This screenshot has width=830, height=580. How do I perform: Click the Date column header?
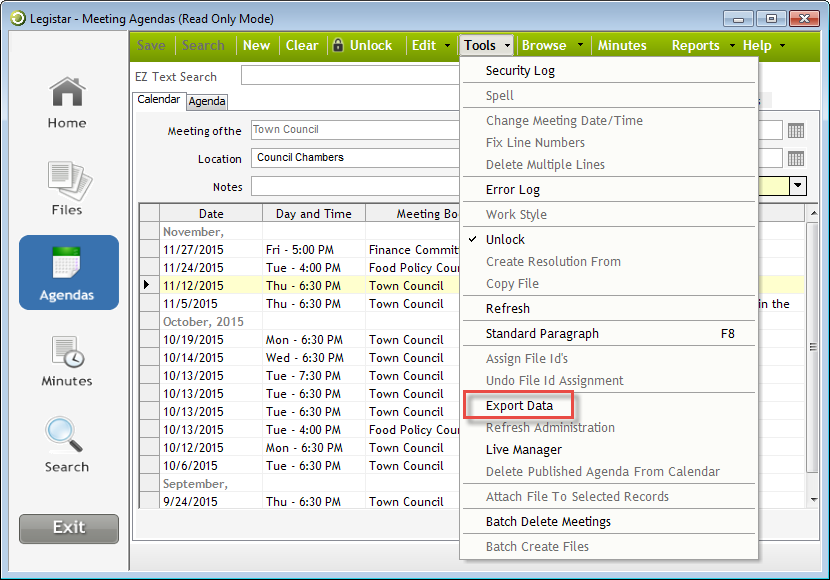(211, 213)
